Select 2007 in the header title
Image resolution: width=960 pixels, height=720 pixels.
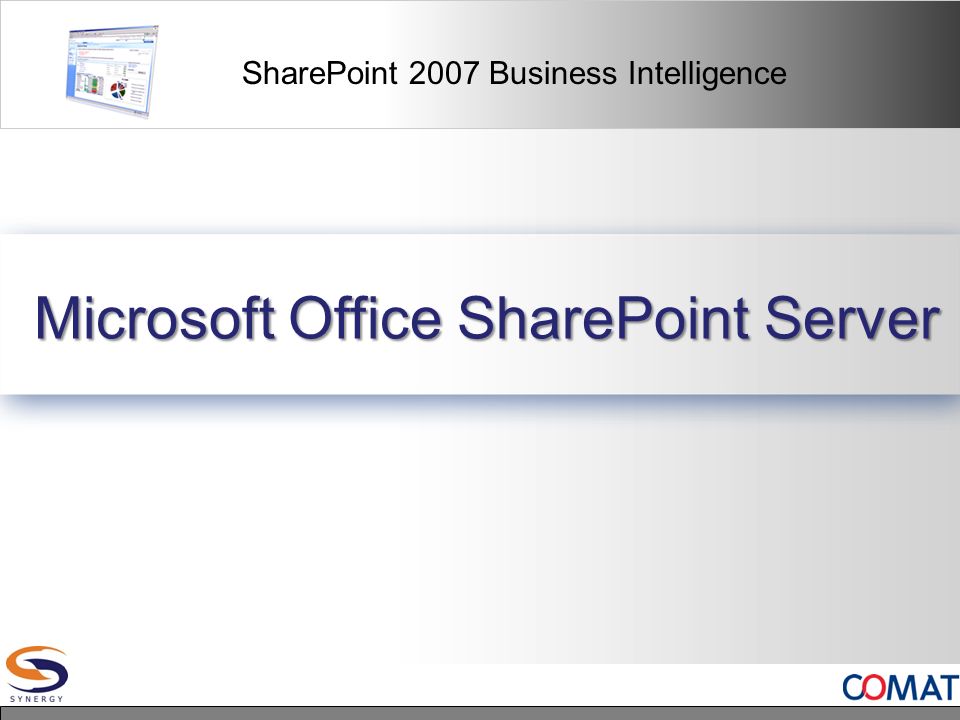[443, 73]
